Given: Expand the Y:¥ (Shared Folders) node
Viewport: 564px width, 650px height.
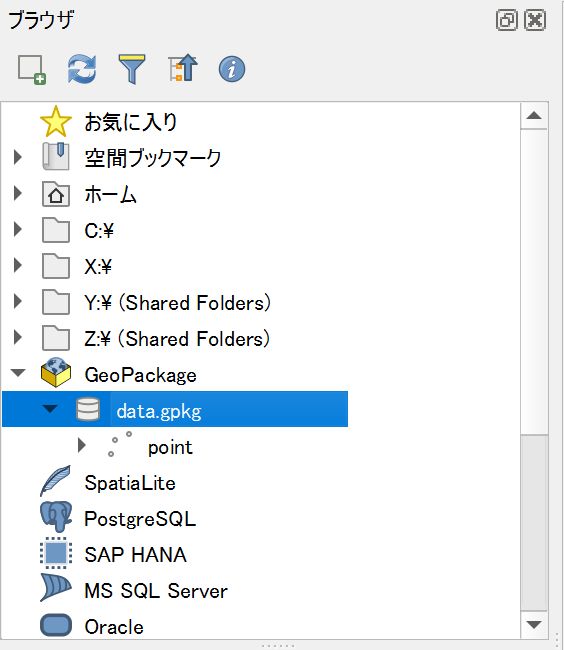Looking at the screenshot, I should coord(18,301).
